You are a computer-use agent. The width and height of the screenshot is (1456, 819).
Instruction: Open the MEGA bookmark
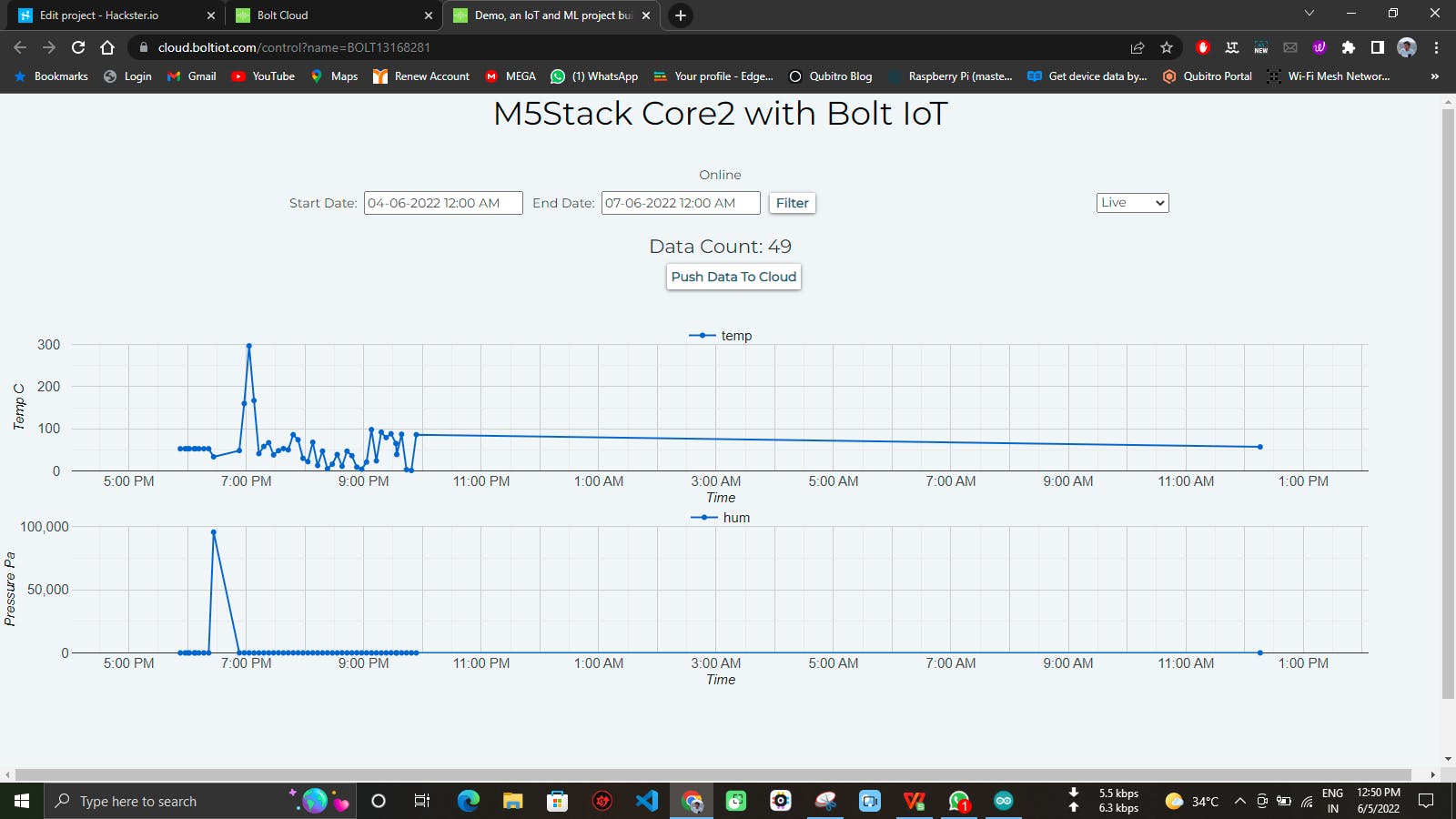point(511,76)
